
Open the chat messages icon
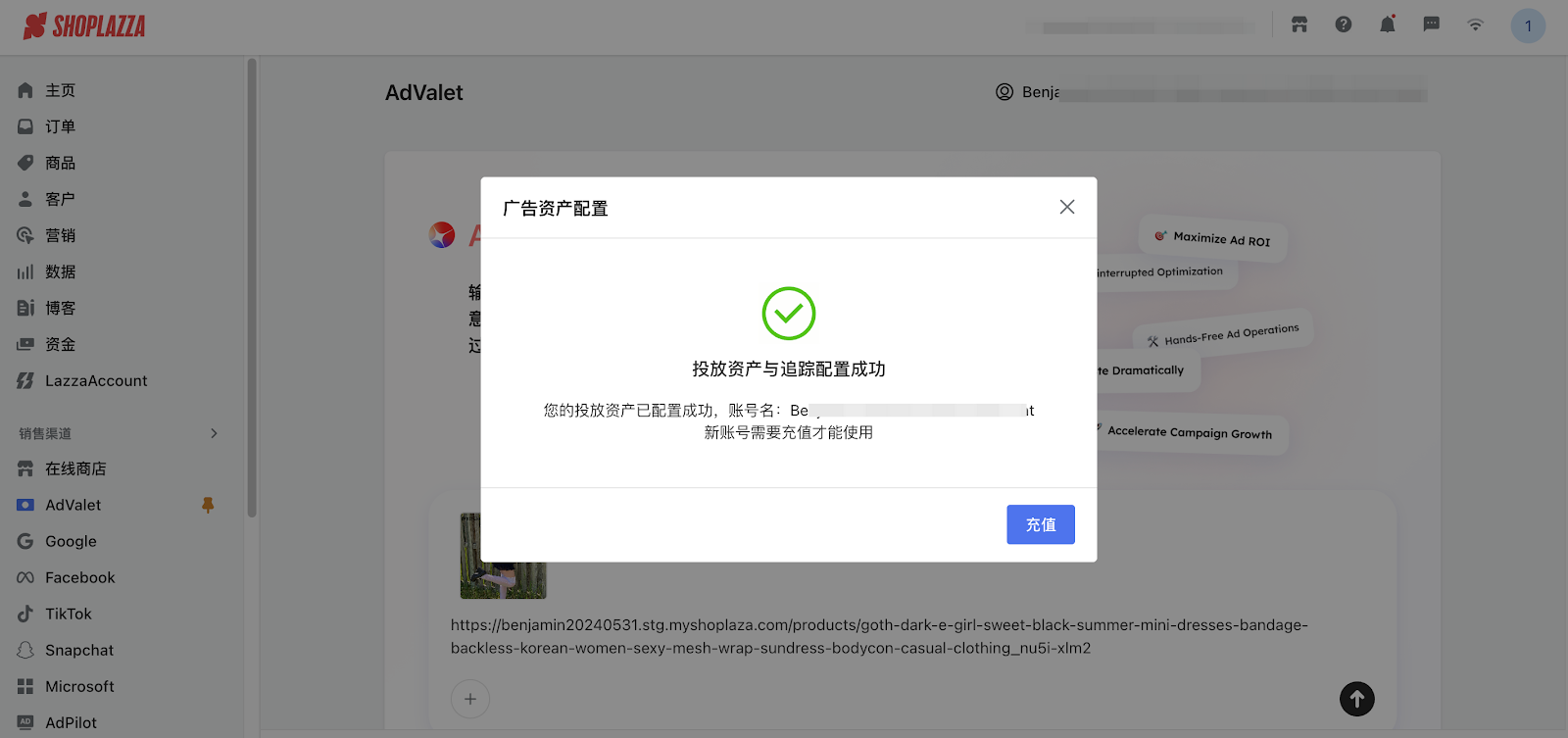[1431, 25]
